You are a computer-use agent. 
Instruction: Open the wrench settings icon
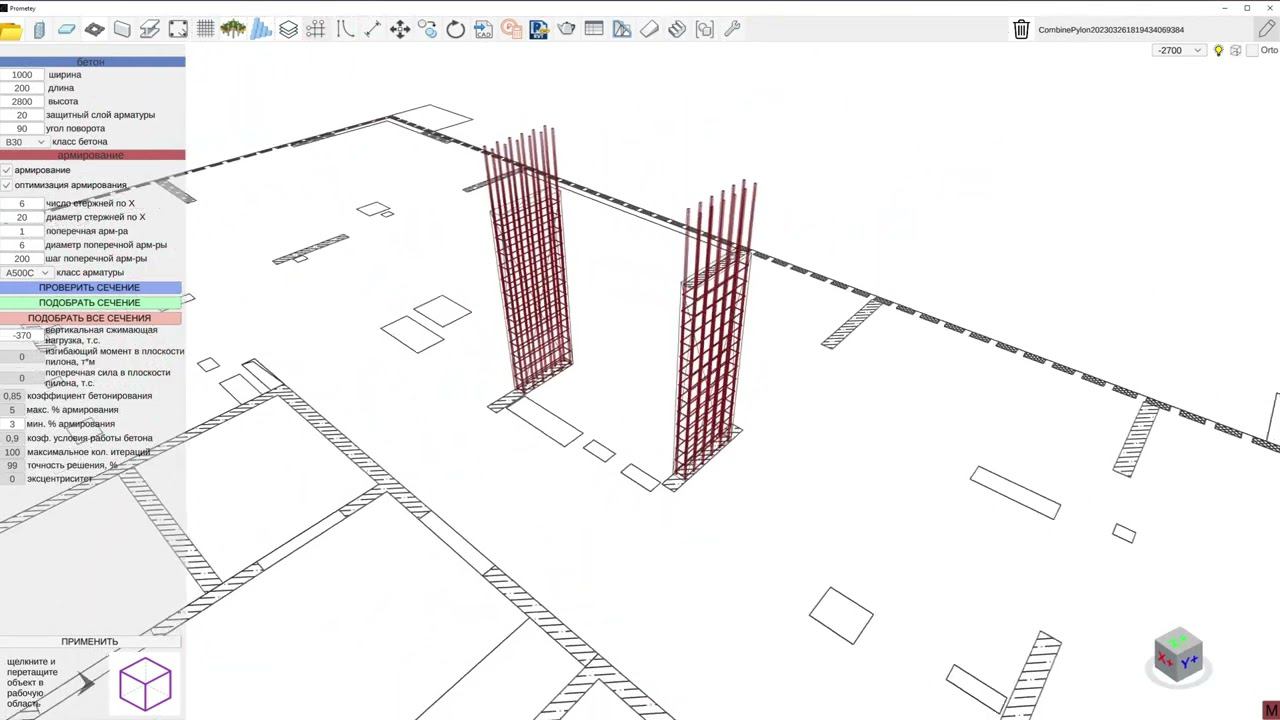(732, 29)
